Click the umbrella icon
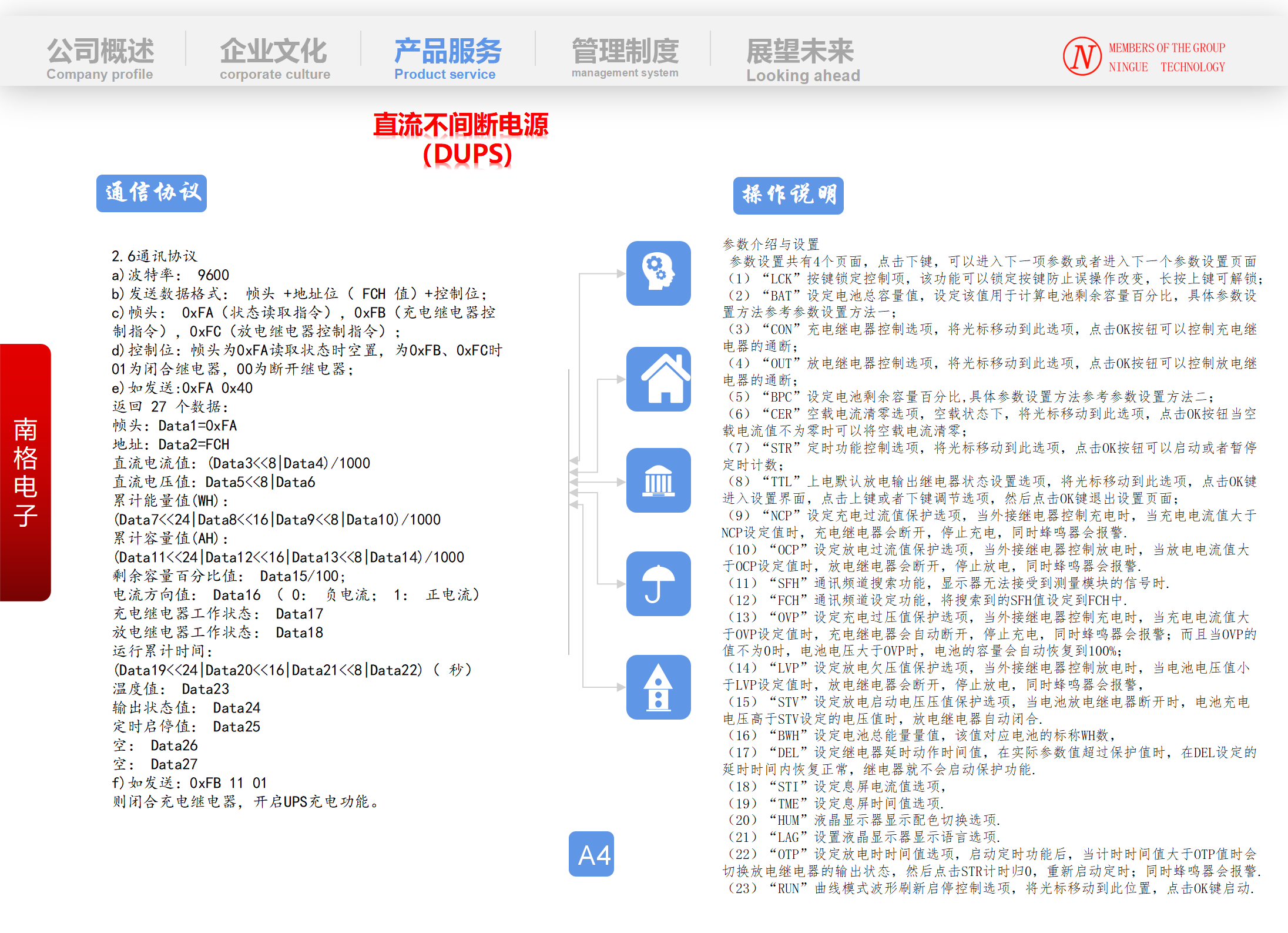 658,584
